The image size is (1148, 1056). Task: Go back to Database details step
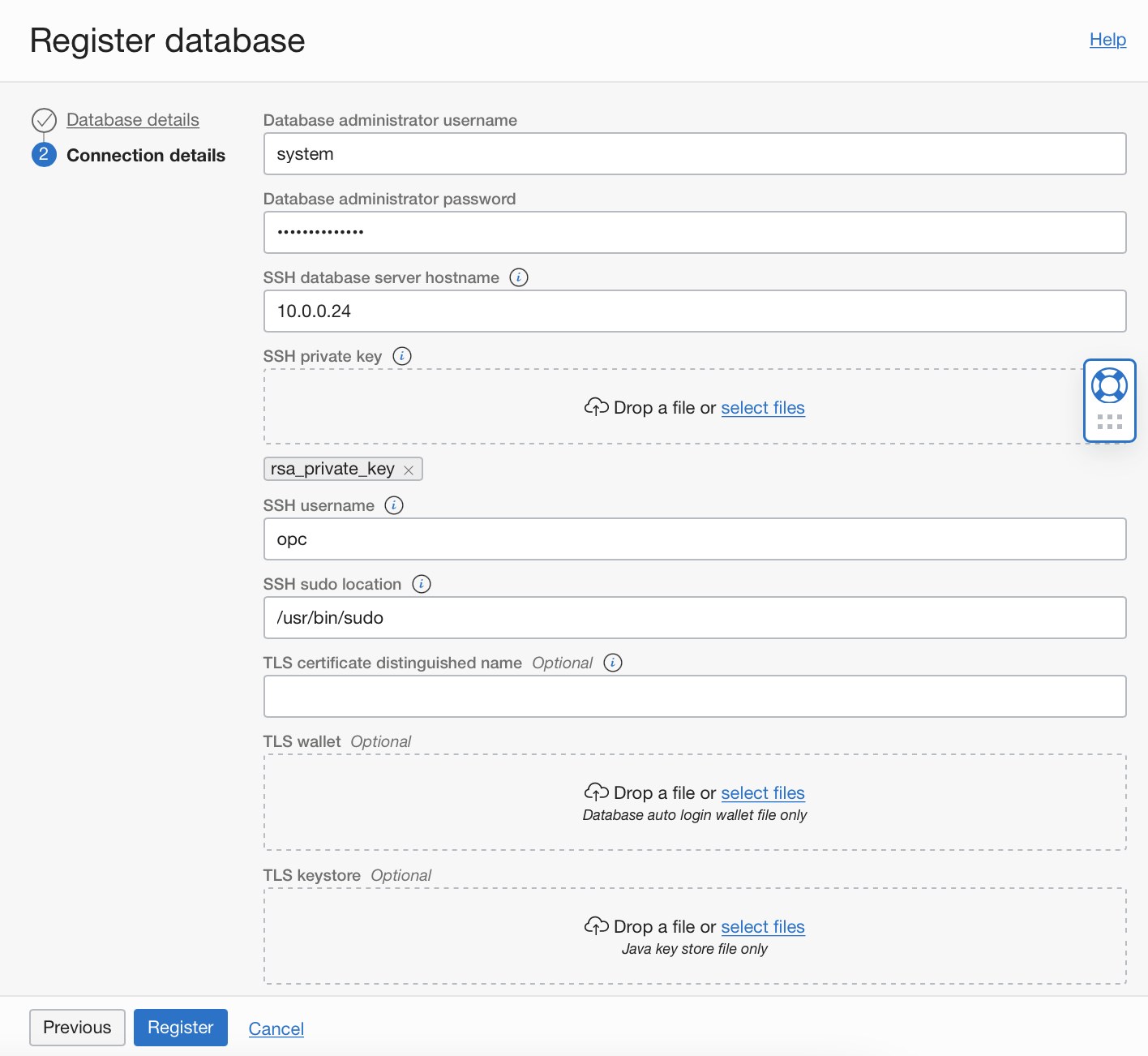(x=133, y=120)
